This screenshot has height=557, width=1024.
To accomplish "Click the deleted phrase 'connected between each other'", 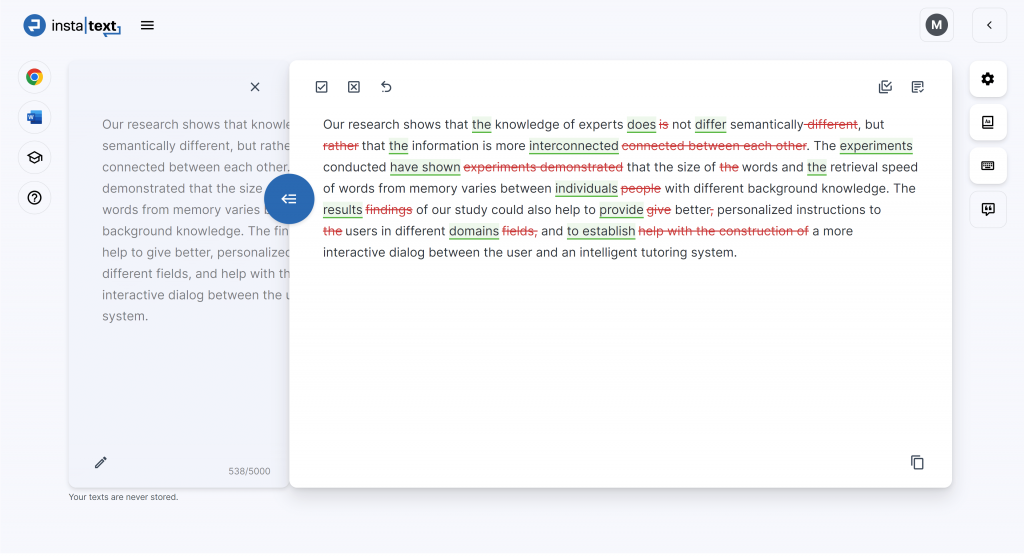I will point(714,146).
